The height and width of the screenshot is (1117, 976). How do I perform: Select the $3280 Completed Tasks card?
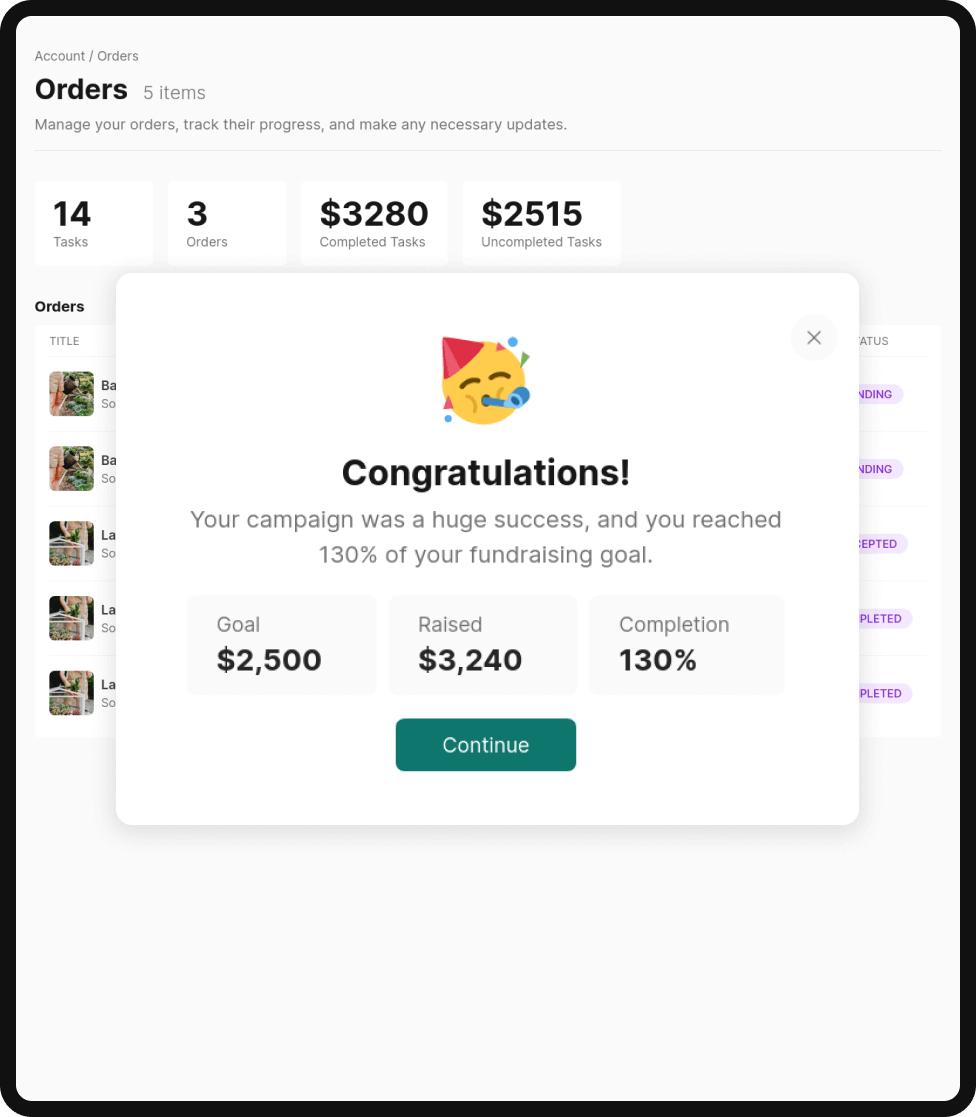point(374,223)
